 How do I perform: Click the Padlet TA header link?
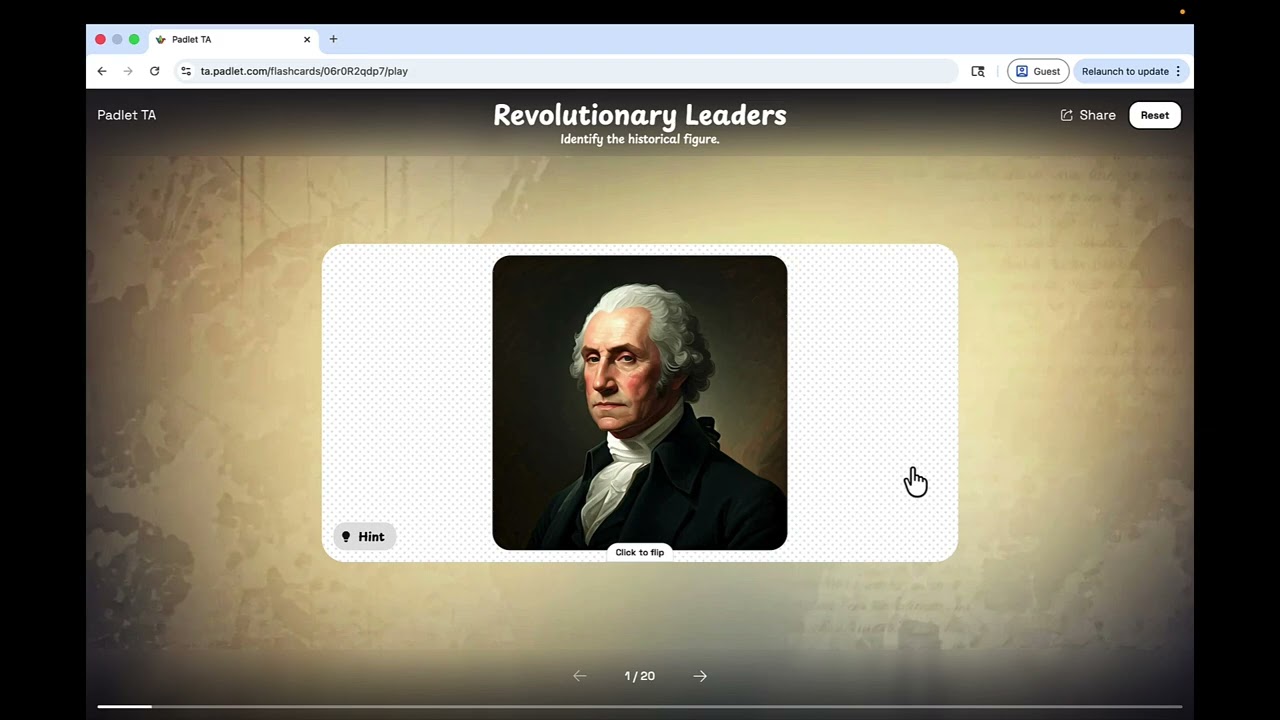[127, 115]
